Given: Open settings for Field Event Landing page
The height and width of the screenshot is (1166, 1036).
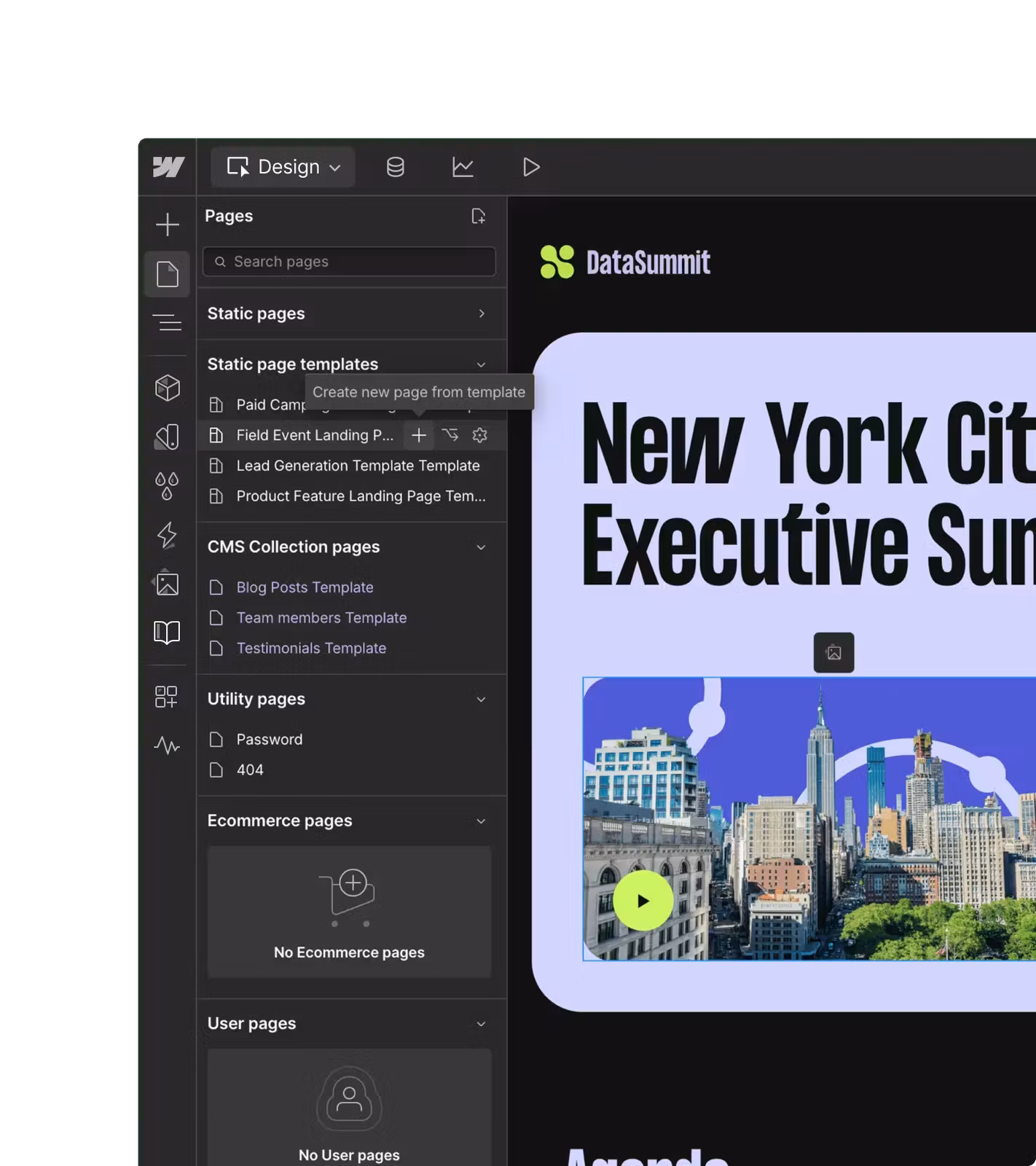Looking at the screenshot, I should coord(479,435).
